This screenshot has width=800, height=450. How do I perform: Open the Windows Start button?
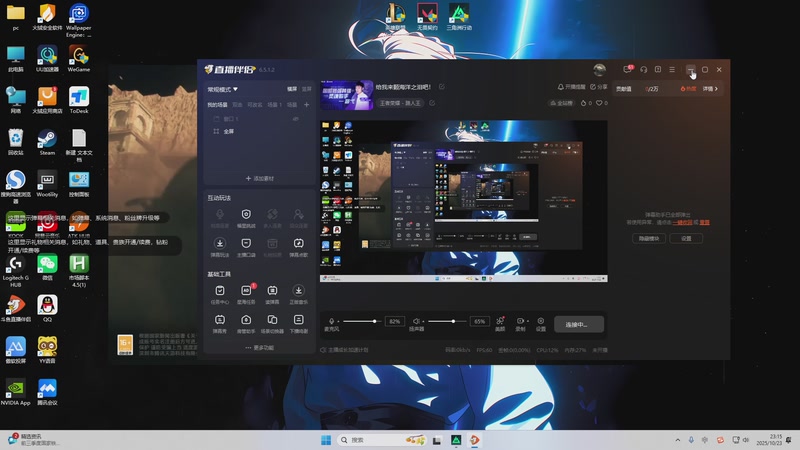click(326, 440)
